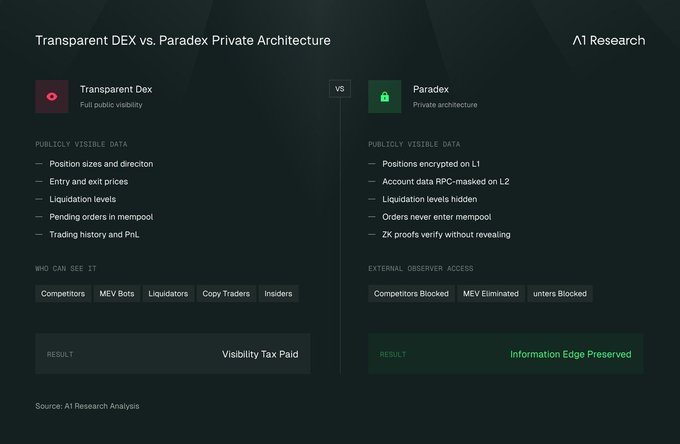Image resolution: width=680 pixels, height=444 pixels.
Task: Click 'PUBLICLY VISIBLE DATA' label under Transparent Dex
Action: point(81,144)
